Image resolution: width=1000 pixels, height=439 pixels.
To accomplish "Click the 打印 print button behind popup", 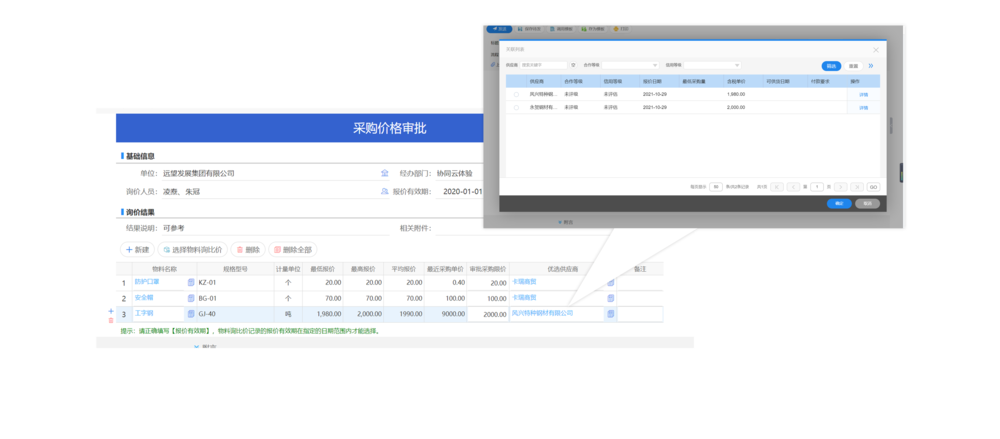I will [x=621, y=29].
